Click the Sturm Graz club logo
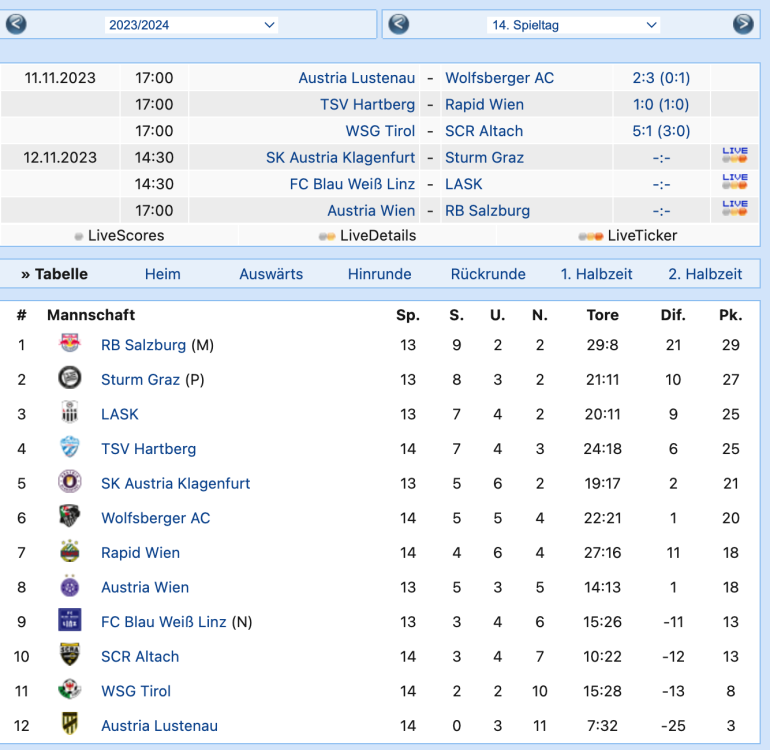Screen dimensions: 770x750 click(x=70, y=379)
